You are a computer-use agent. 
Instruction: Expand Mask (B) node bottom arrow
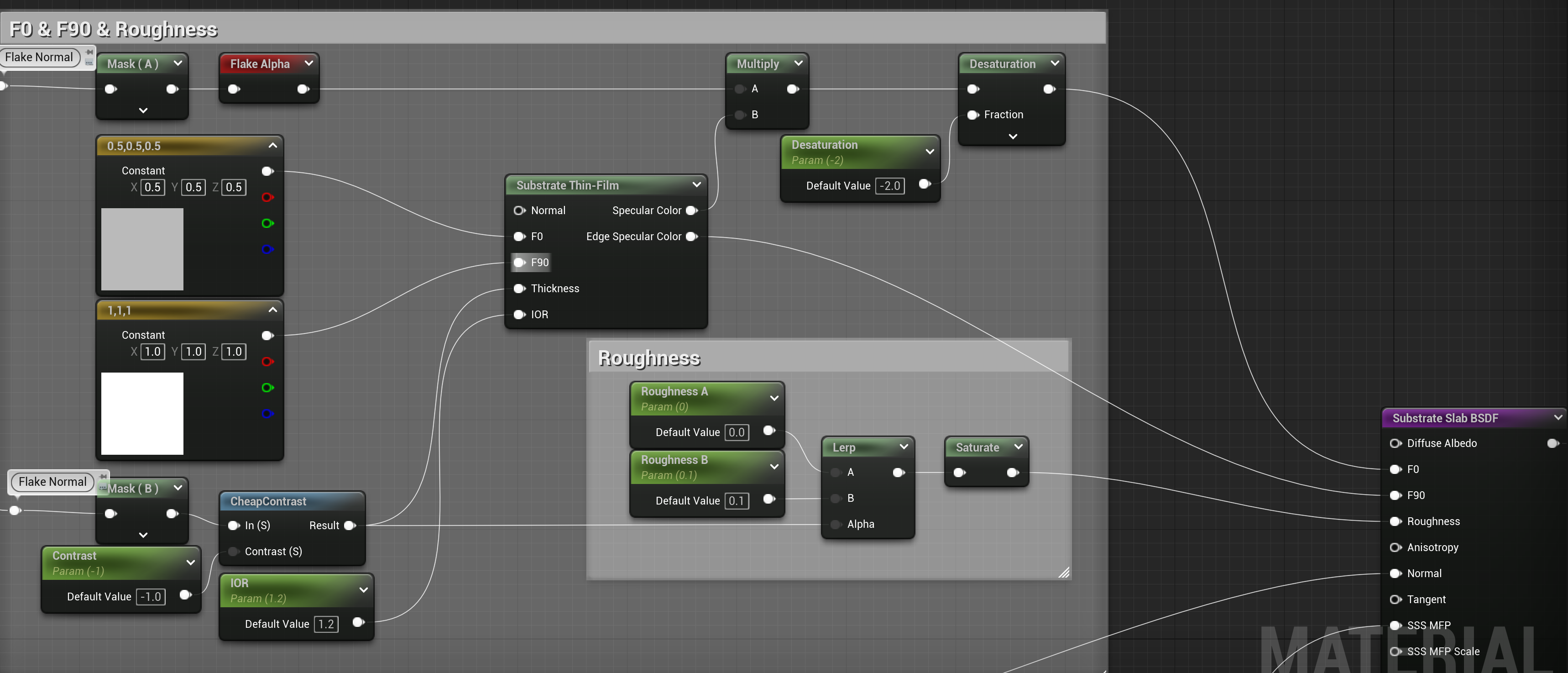(143, 535)
